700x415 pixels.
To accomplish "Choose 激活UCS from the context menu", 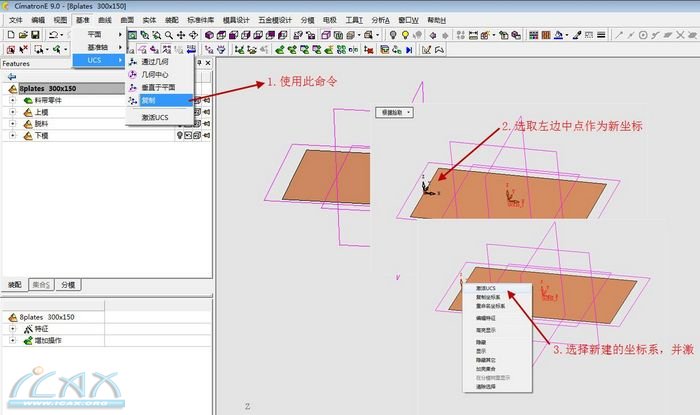I will (486, 288).
